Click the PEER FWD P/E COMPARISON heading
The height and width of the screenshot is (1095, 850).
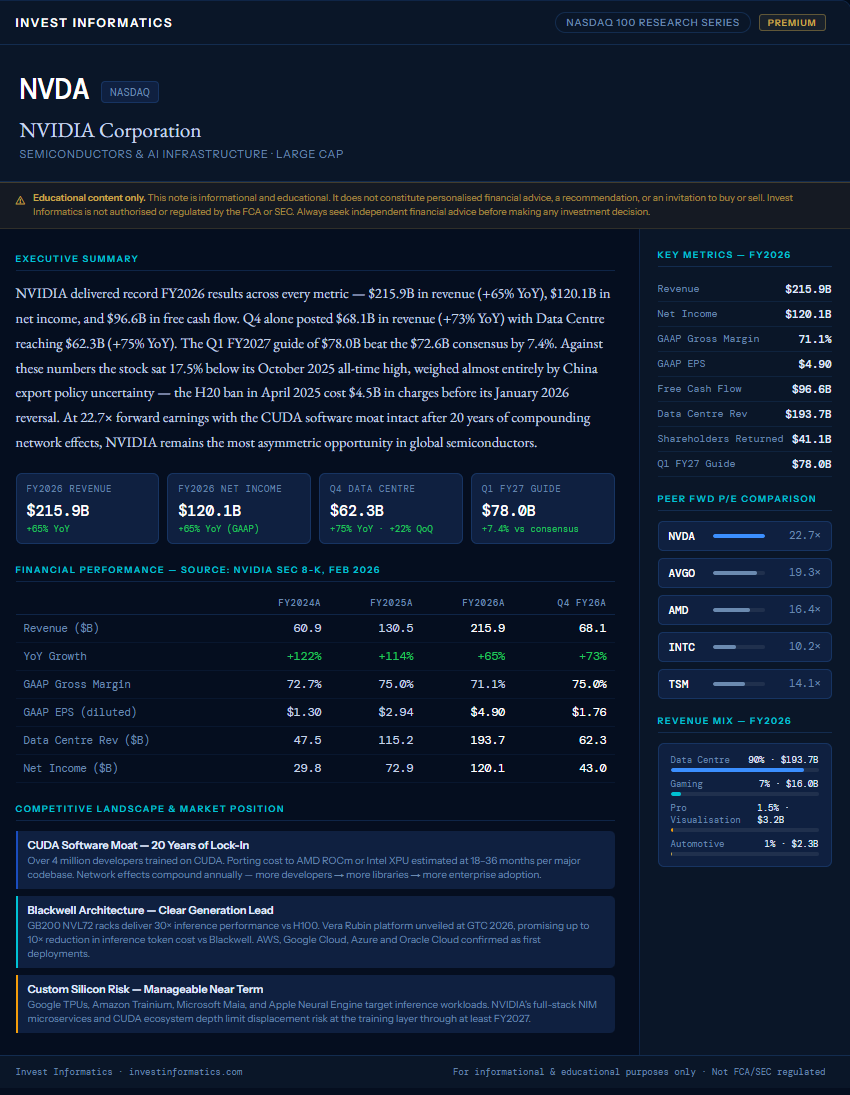(x=736, y=499)
